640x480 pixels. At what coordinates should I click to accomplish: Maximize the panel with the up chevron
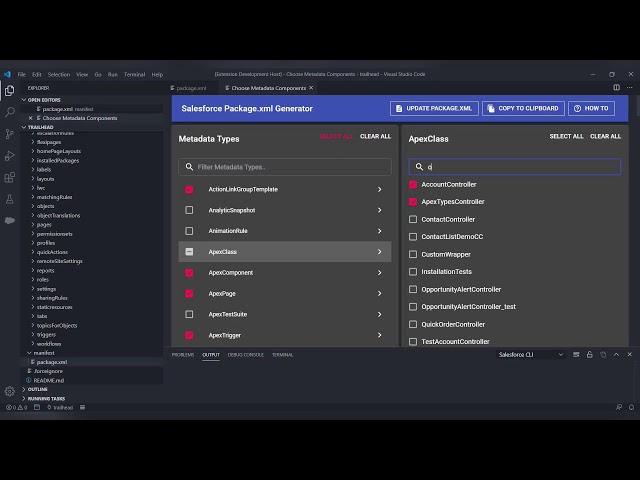click(x=616, y=355)
